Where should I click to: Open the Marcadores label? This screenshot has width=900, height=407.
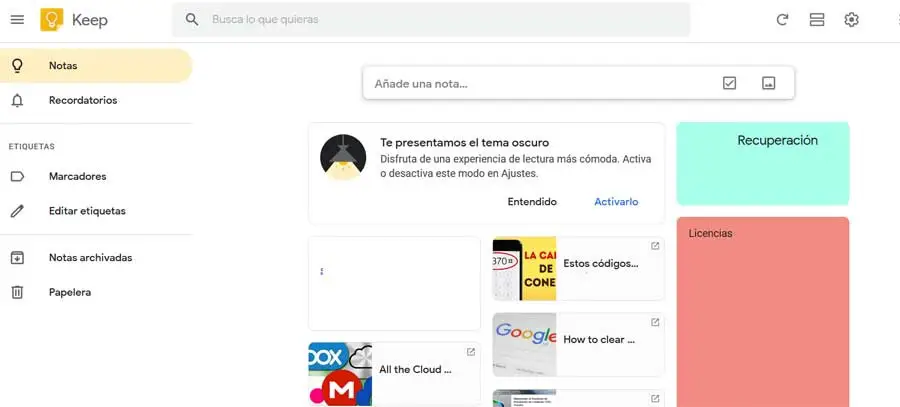point(96,176)
